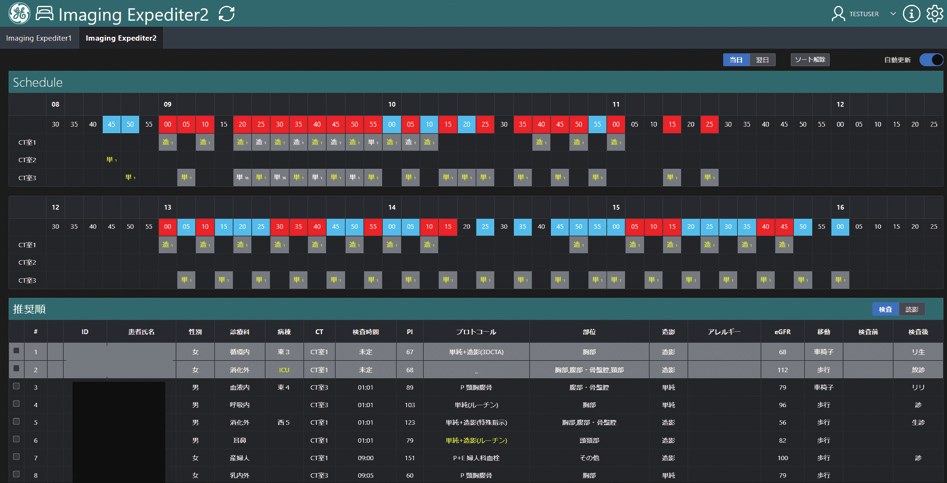
Task: Check the checkbox for row 3
Action: point(16,386)
